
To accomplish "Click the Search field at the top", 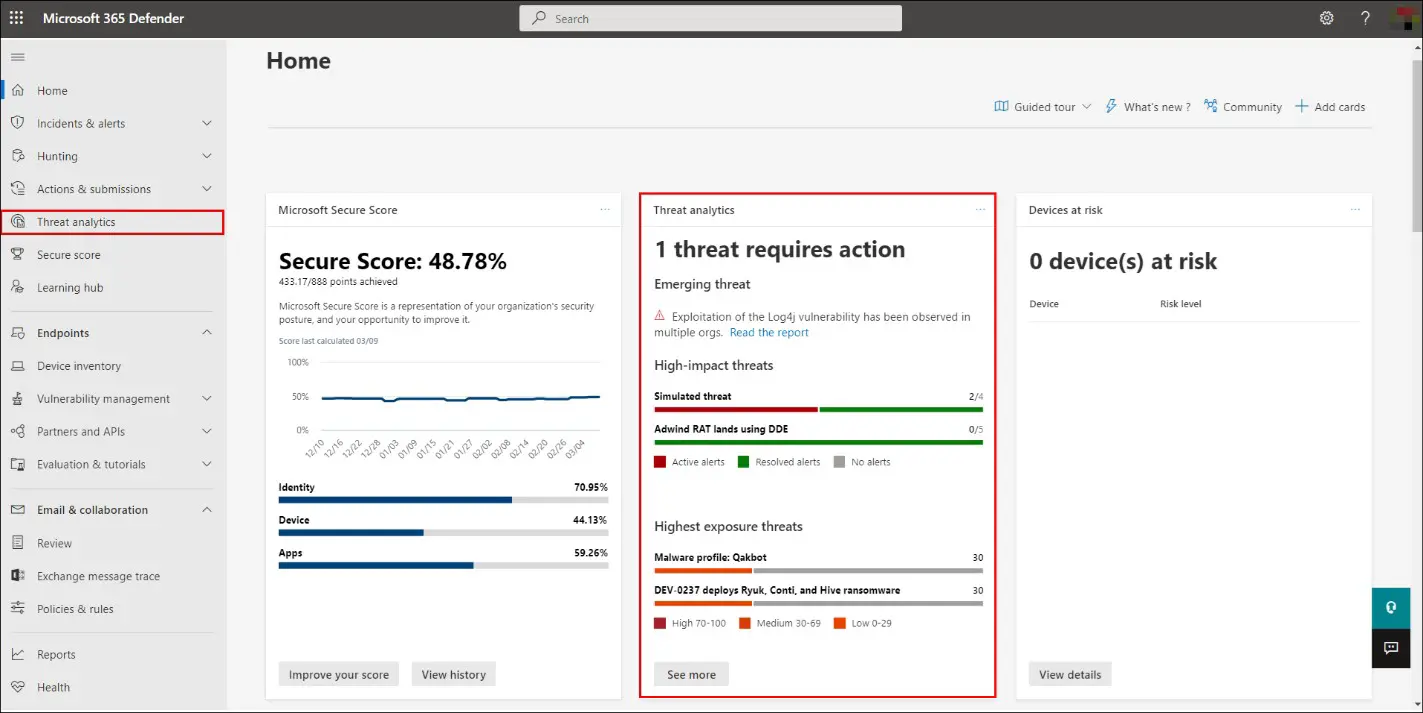I will tap(709, 17).
